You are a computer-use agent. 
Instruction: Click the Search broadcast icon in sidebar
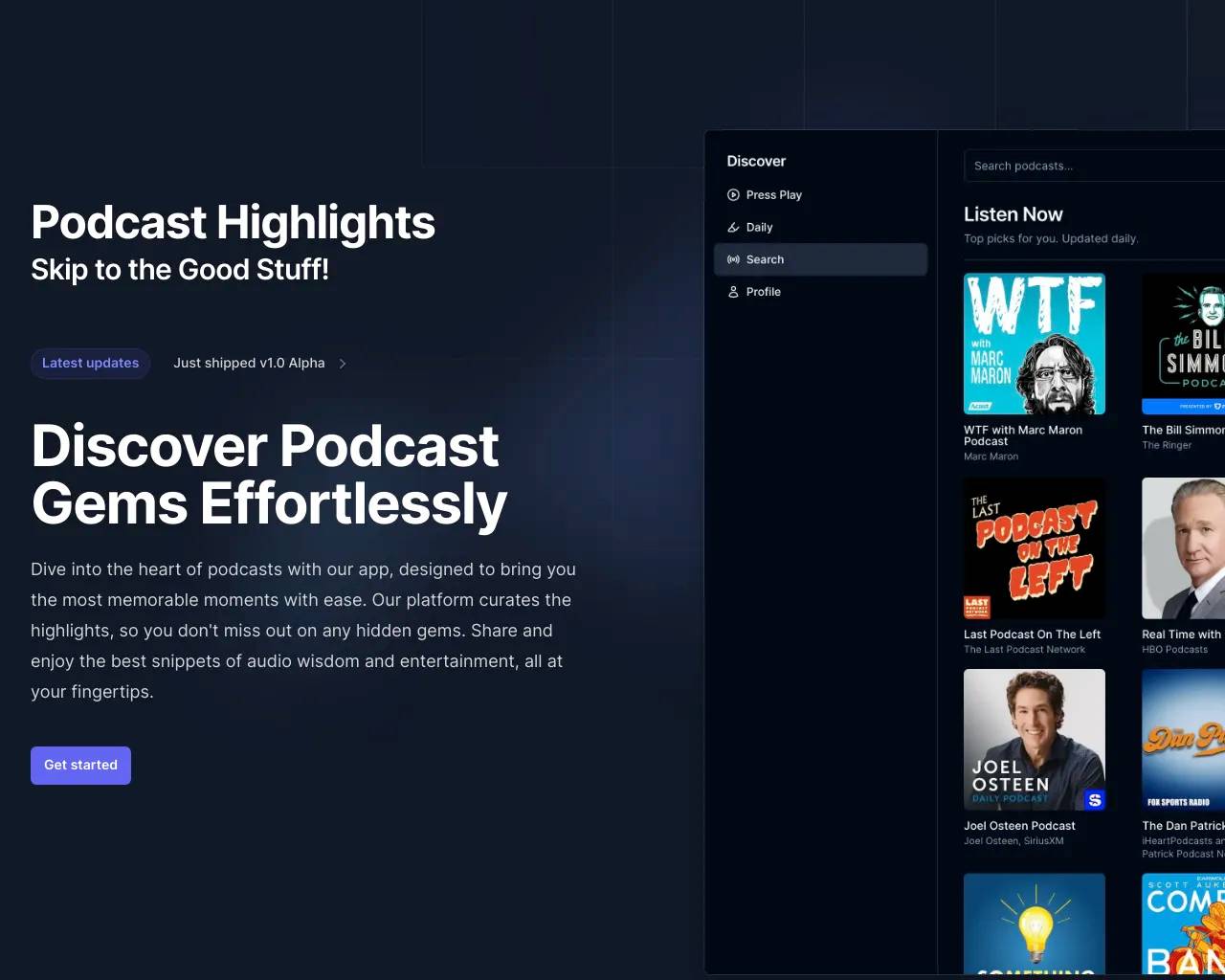(x=733, y=260)
